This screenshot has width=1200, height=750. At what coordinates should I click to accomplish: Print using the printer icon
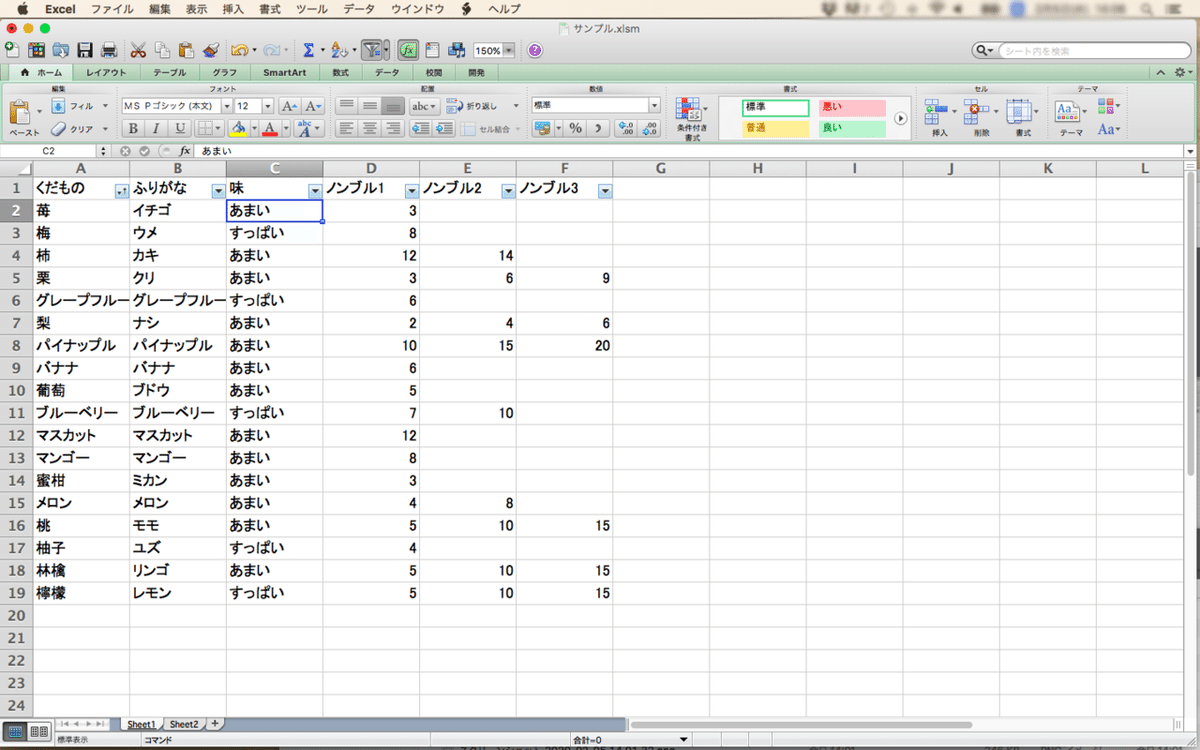(109, 49)
